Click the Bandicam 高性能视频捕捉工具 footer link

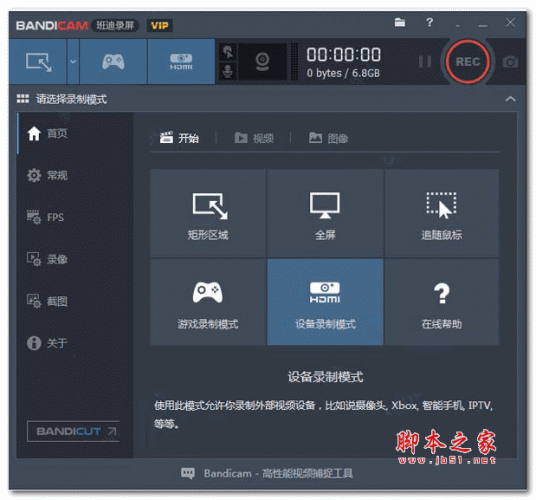278,473
